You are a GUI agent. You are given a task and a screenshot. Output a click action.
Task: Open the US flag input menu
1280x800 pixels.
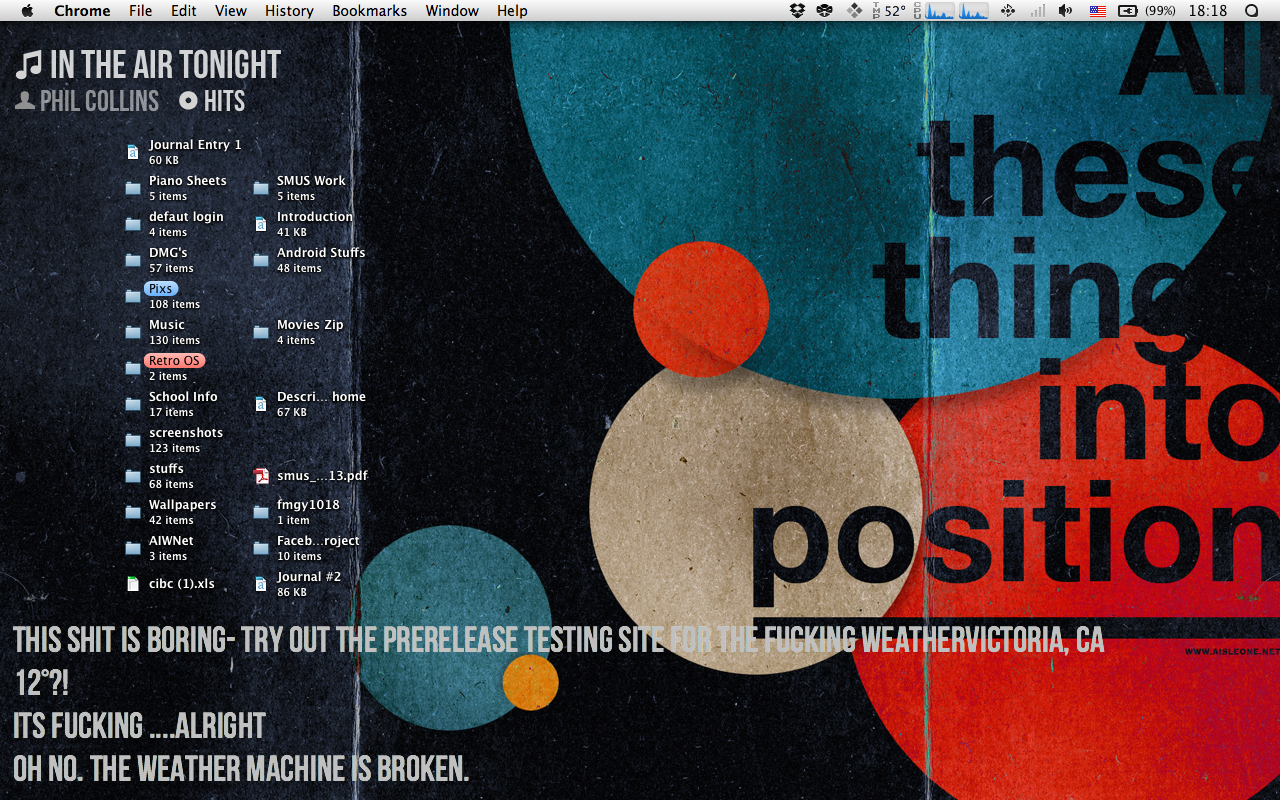coord(1098,11)
